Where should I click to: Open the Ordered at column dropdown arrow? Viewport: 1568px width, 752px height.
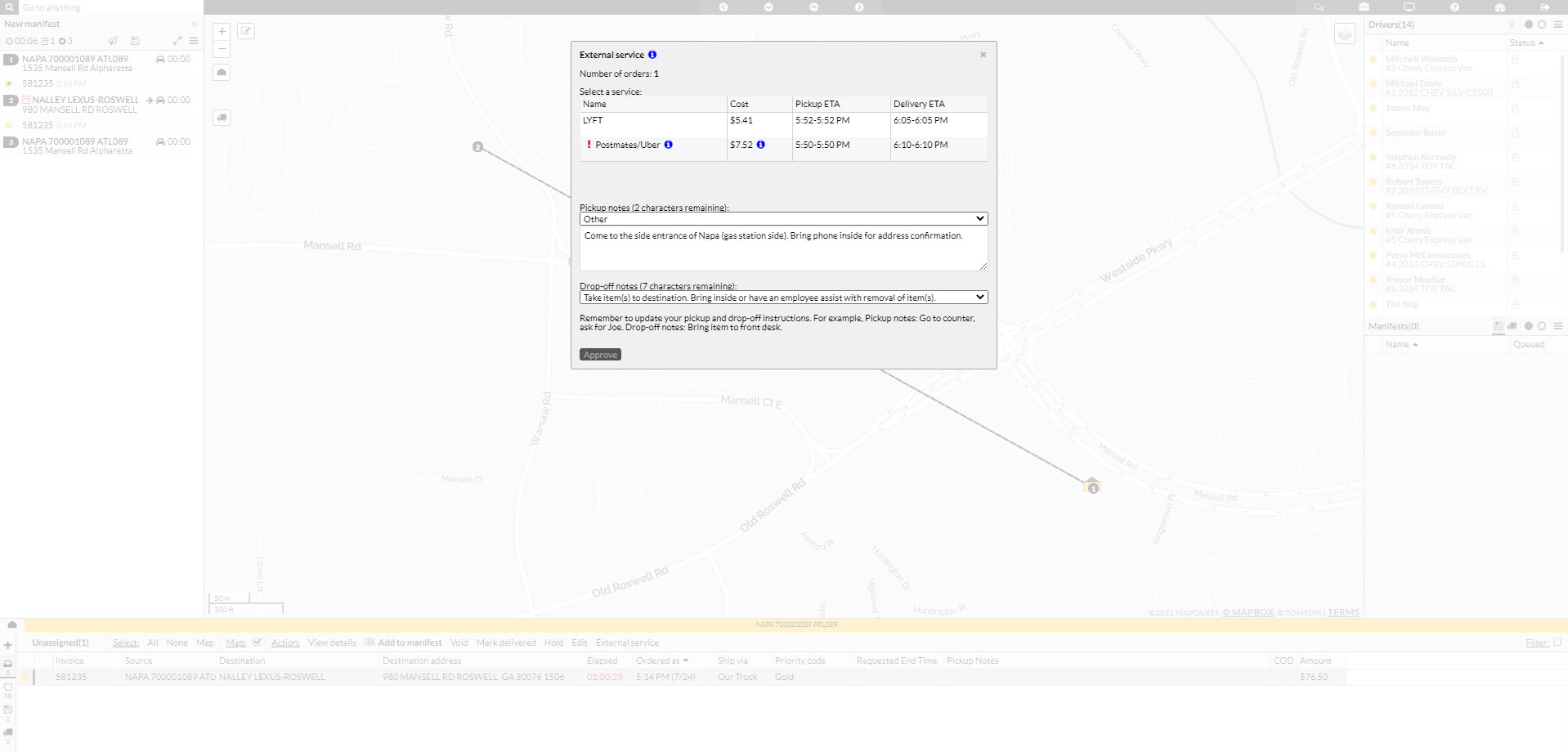click(687, 660)
